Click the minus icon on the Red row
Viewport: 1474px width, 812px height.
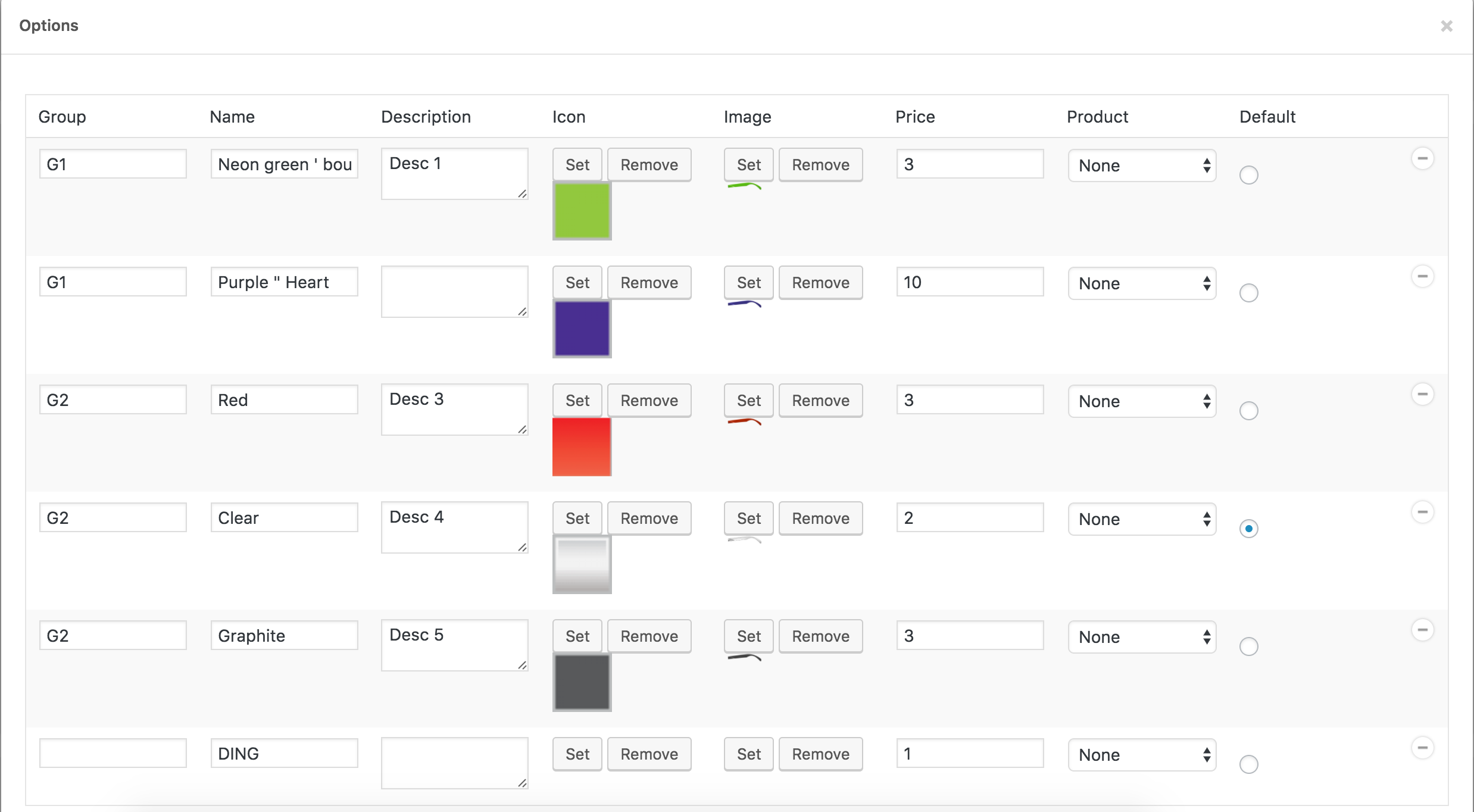[1422, 394]
